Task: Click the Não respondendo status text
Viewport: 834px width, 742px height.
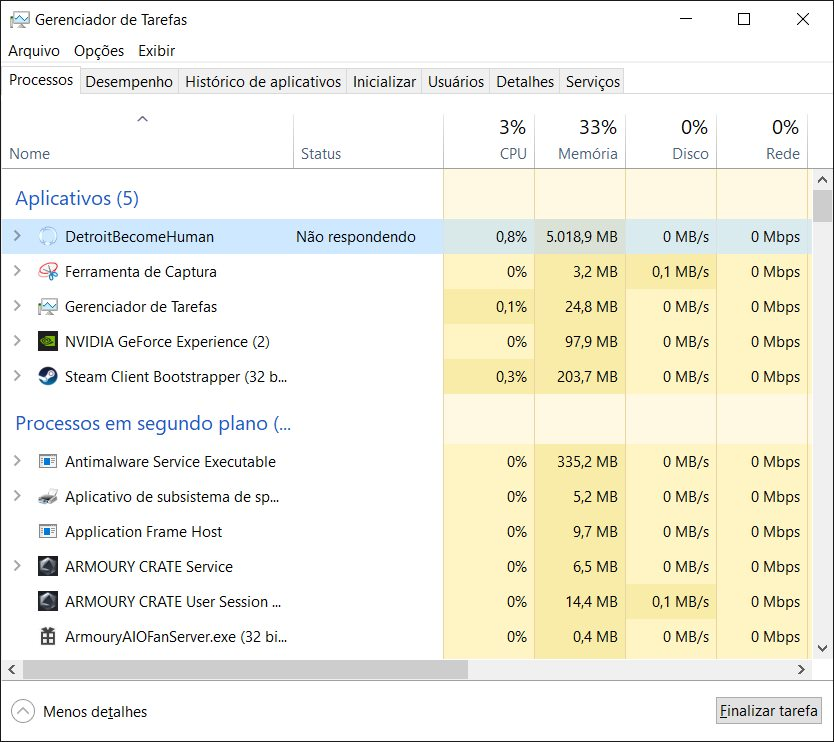Action: pos(356,237)
